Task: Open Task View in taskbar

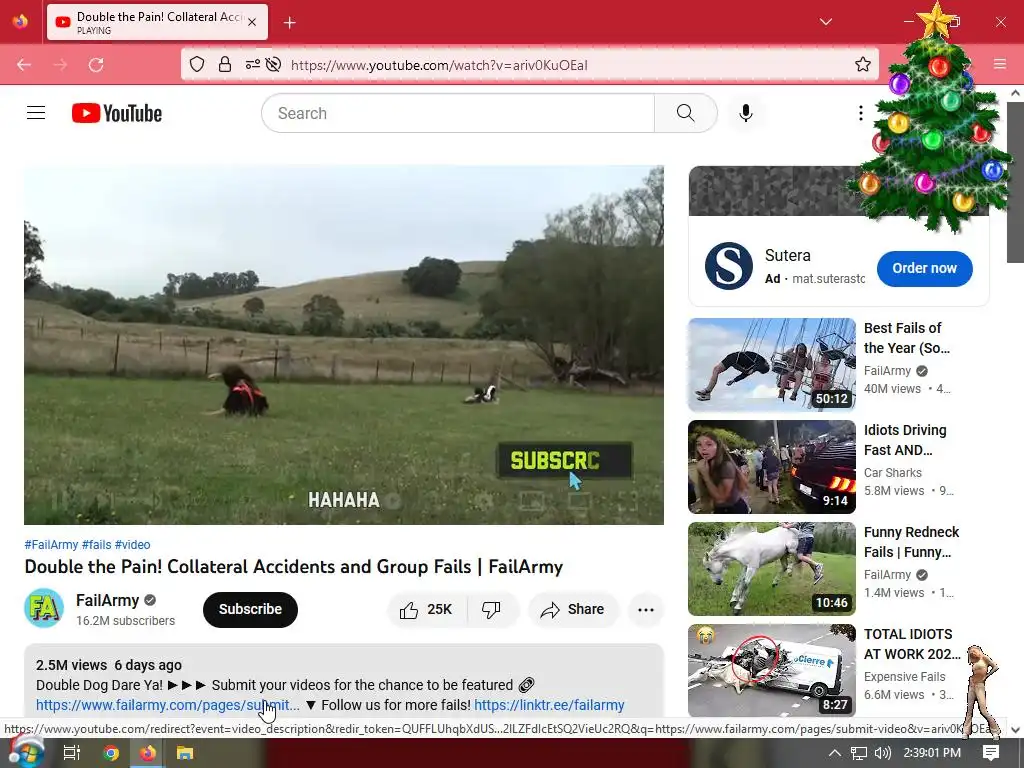Action: 71,753
